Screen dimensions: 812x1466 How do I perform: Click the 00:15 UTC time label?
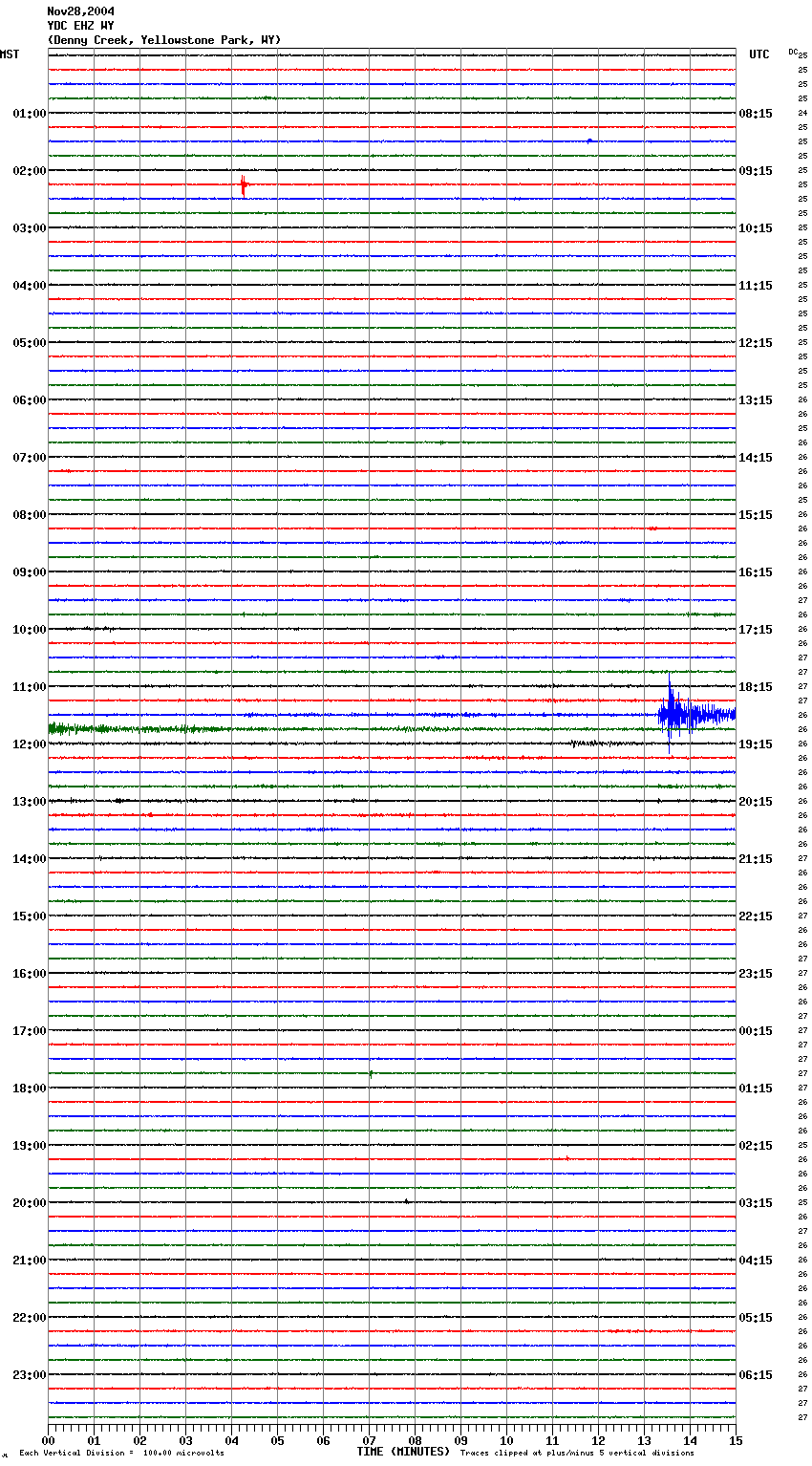[x=756, y=1031]
